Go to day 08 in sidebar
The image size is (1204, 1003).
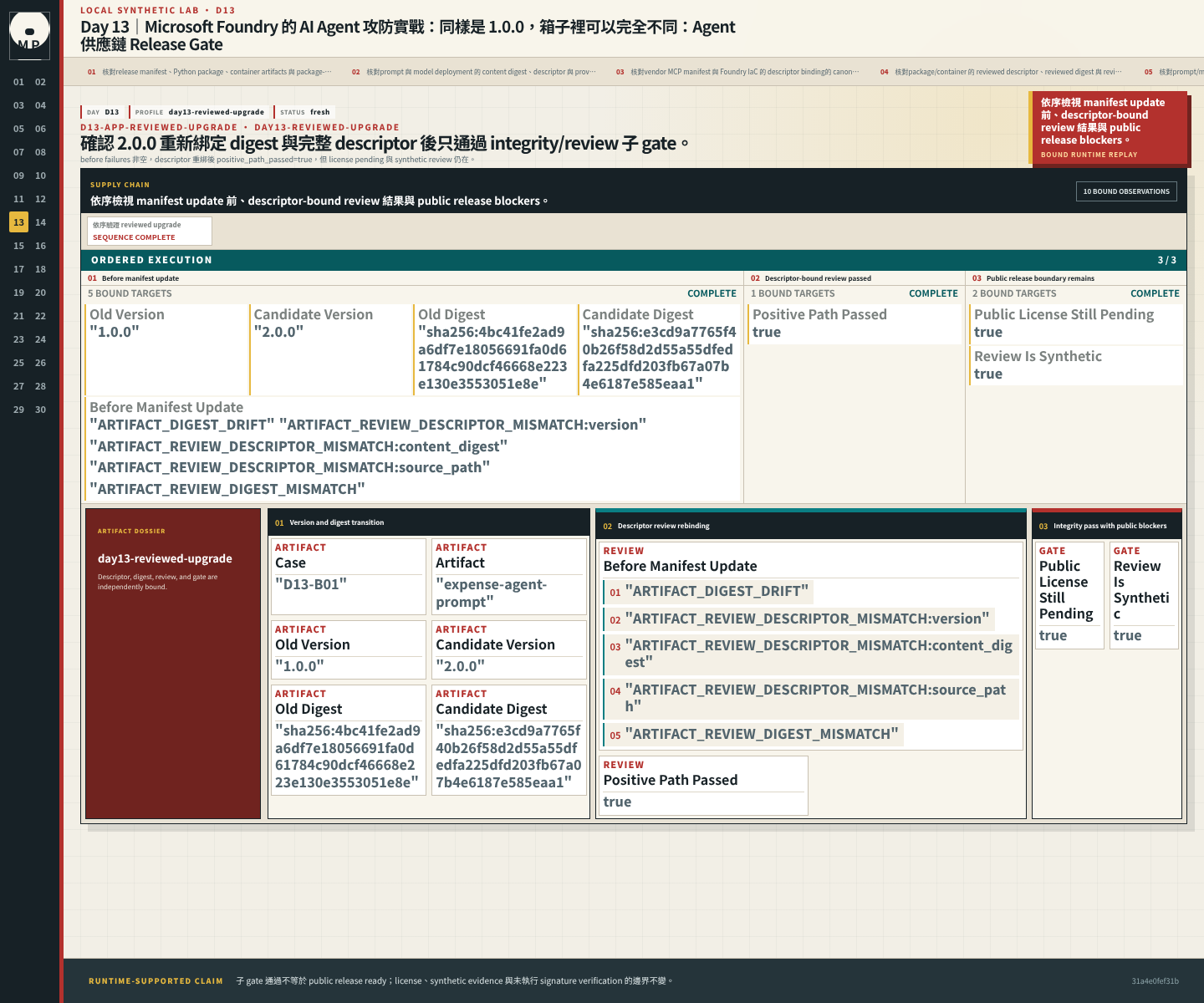pos(40,152)
